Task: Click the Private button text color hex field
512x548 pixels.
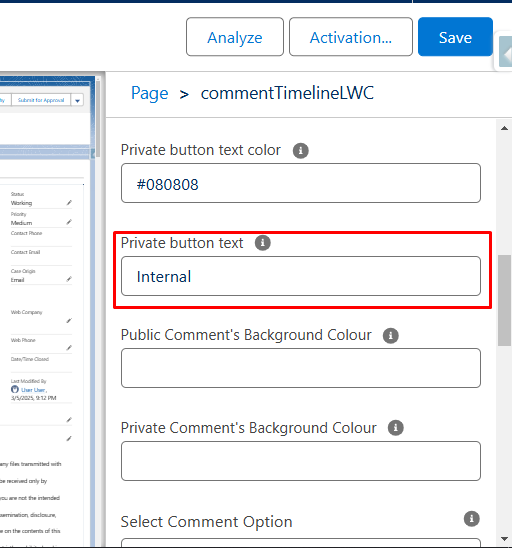Action: pos(301,183)
